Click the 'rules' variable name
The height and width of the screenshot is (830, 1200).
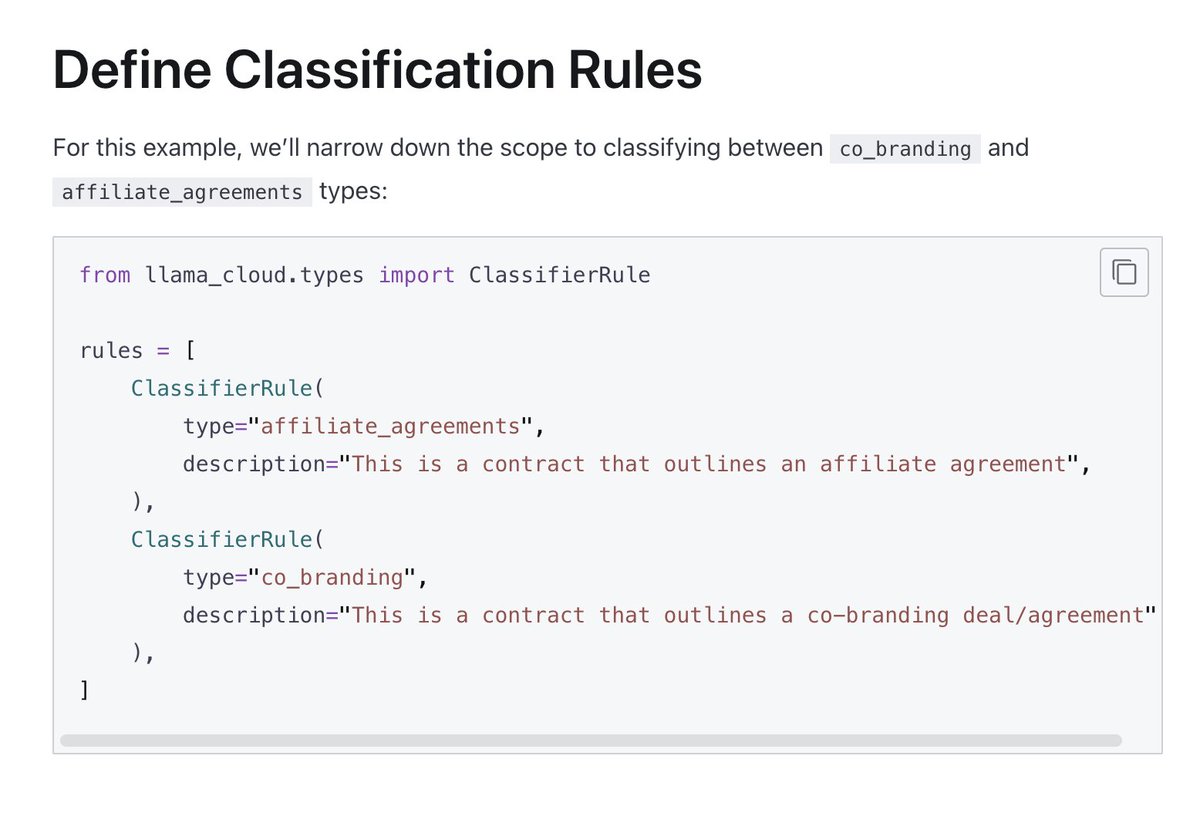(x=111, y=351)
